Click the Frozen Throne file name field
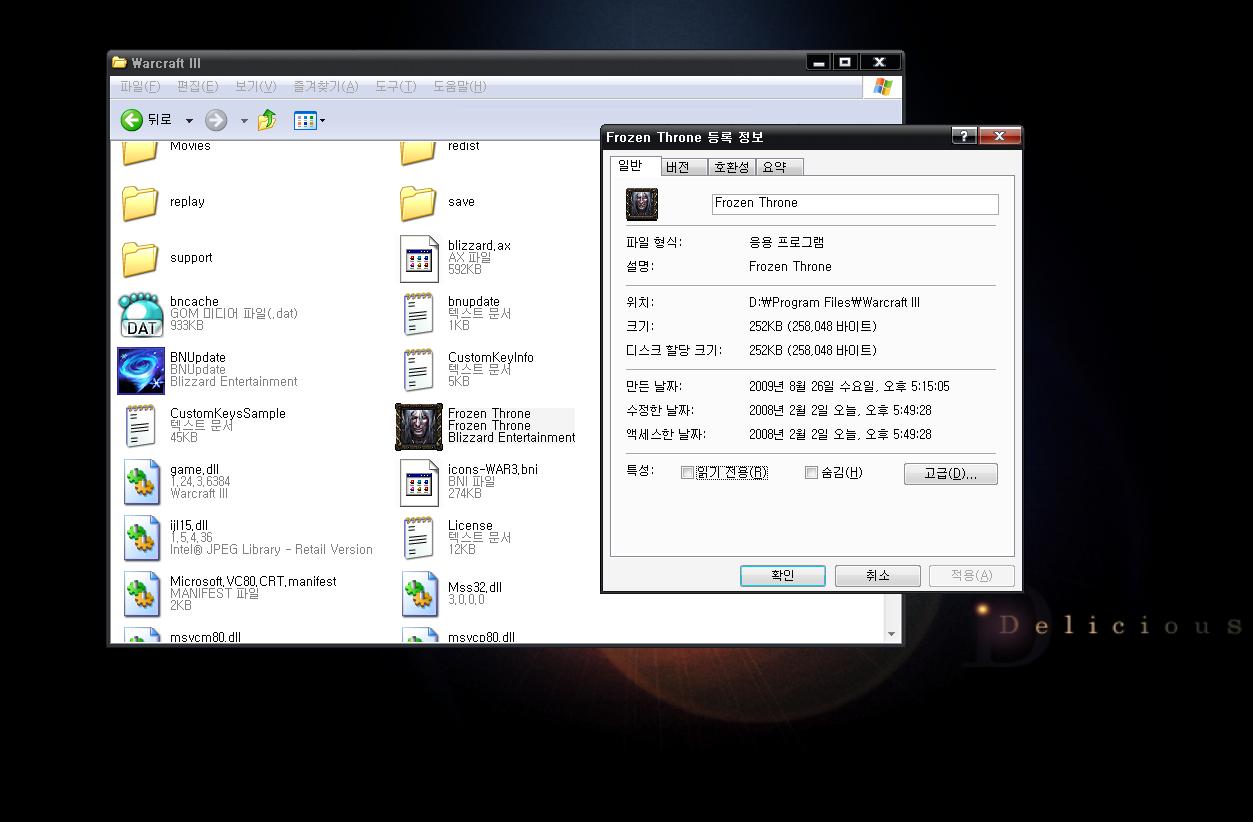 tap(855, 204)
